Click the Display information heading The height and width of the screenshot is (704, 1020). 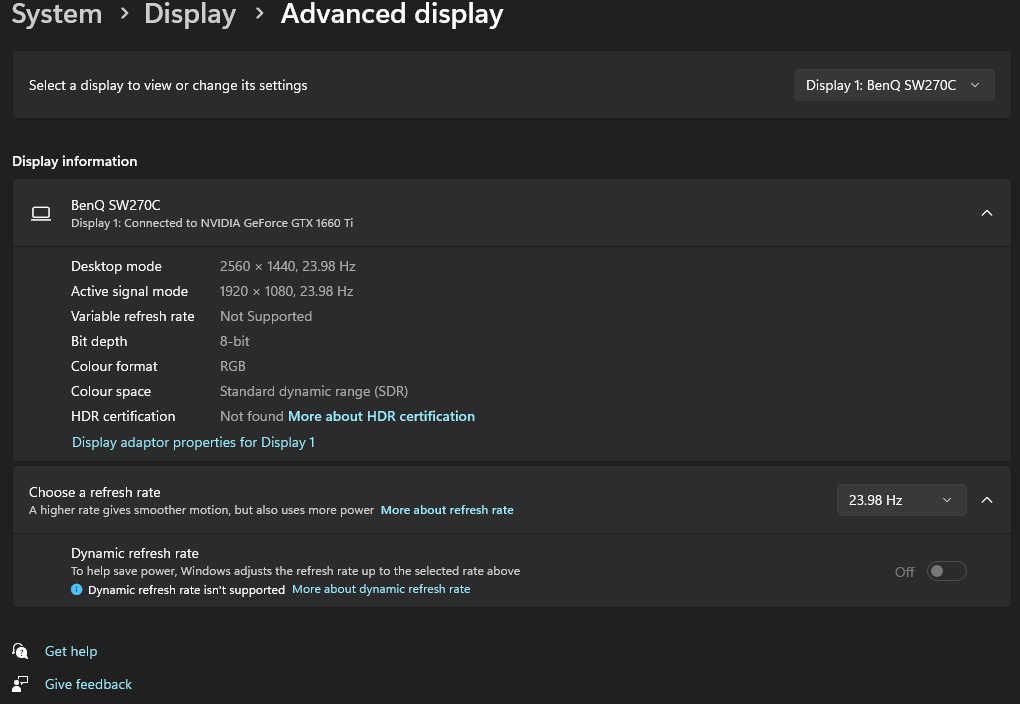[75, 161]
